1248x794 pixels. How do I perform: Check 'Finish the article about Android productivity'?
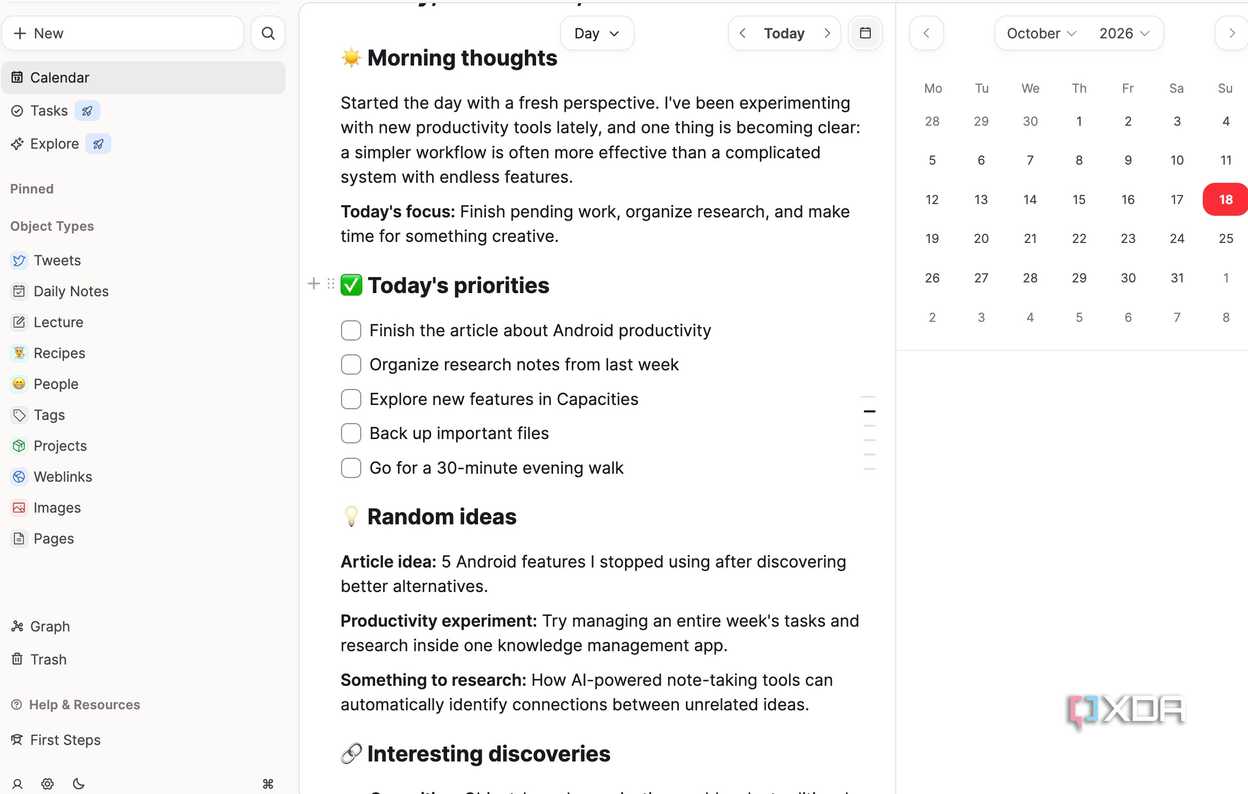(351, 330)
